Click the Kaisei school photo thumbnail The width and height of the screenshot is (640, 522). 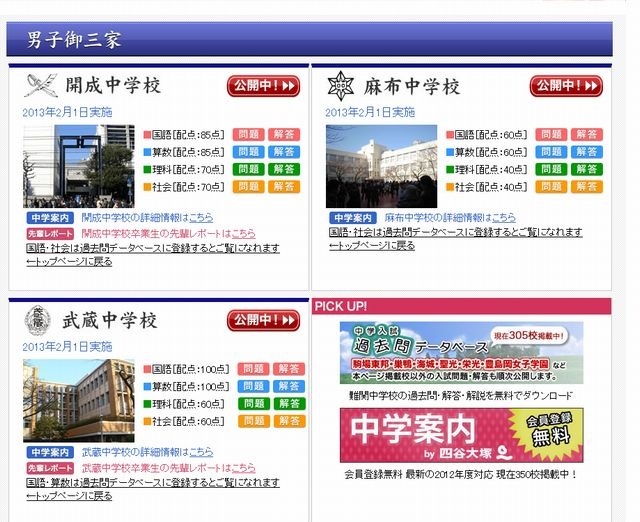point(79,166)
